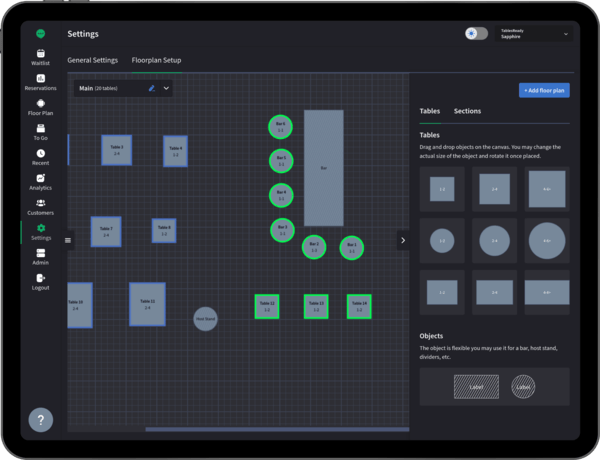Select the Bar 3 round seat

coord(282,230)
